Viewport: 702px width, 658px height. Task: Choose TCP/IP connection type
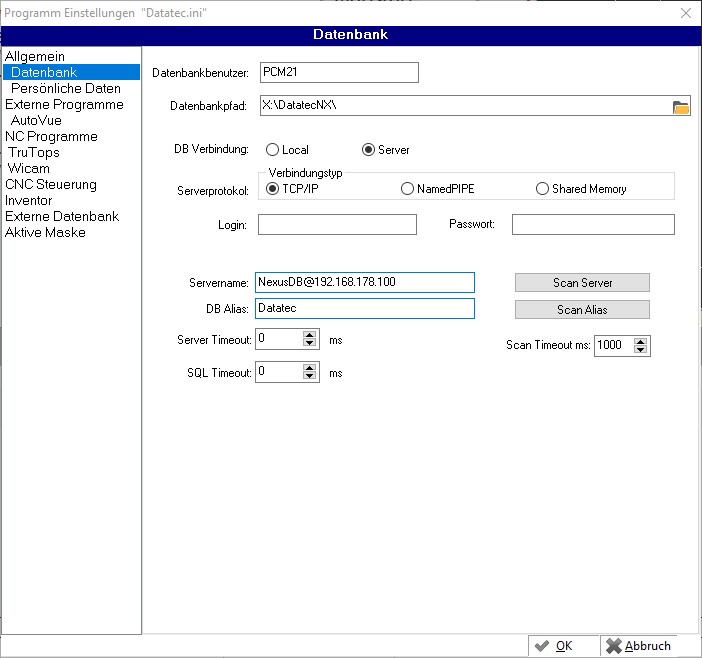(292, 189)
